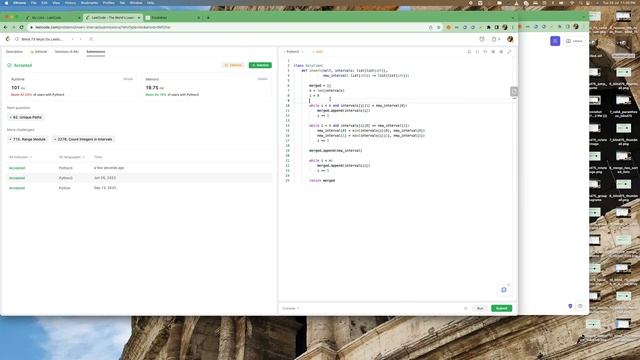Open the Python3 language dropdown
The image size is (640, 360).
[294, 52]
